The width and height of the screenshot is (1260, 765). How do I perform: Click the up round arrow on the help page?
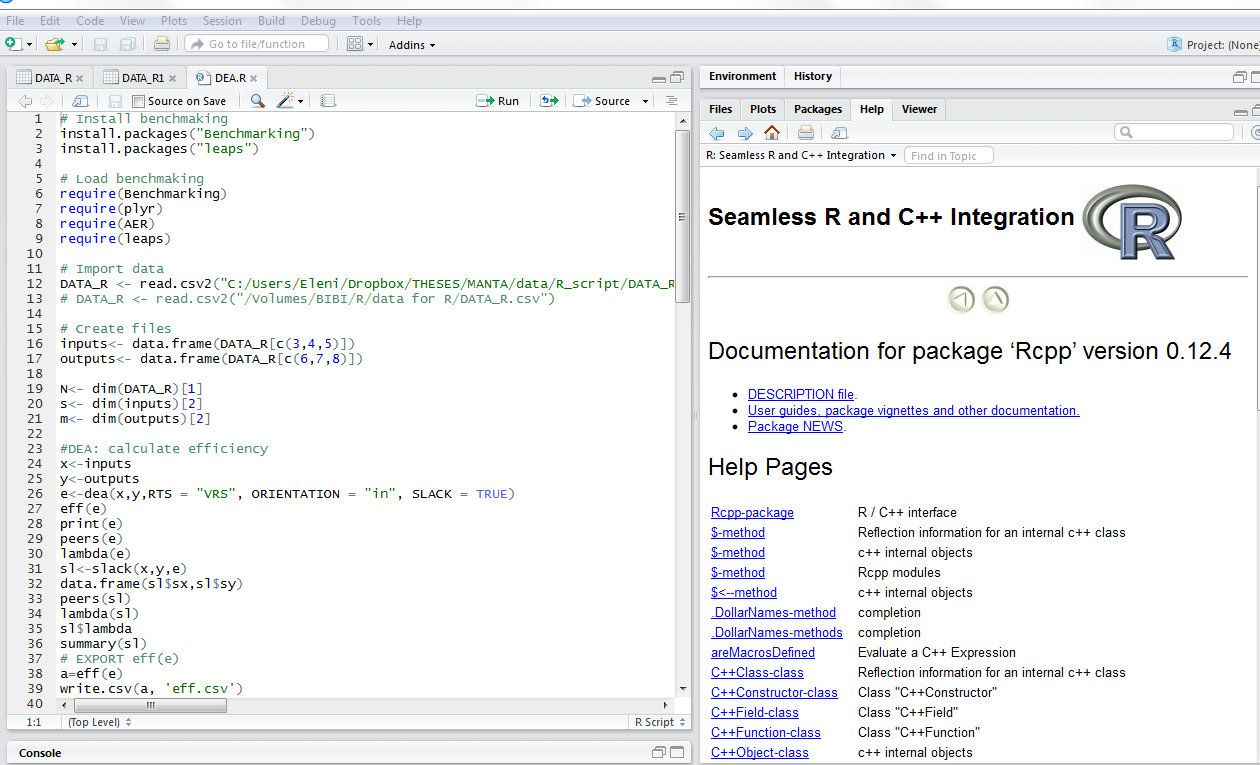pos(995,299)
